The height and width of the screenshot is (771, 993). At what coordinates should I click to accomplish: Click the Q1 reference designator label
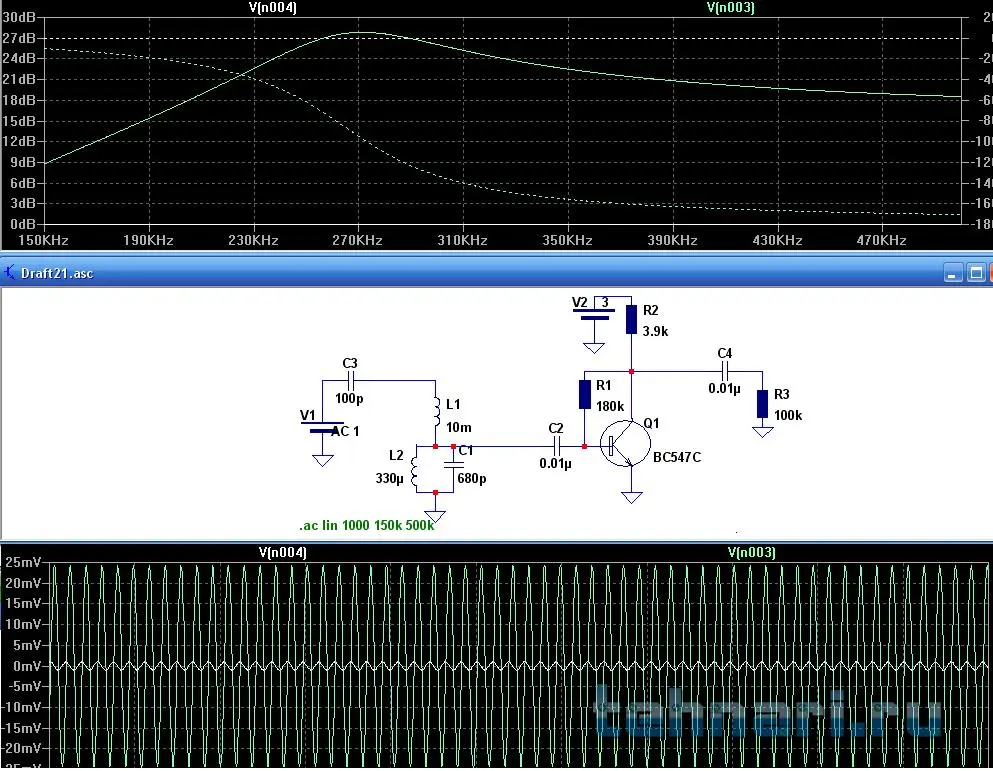[x=651, y=423]
